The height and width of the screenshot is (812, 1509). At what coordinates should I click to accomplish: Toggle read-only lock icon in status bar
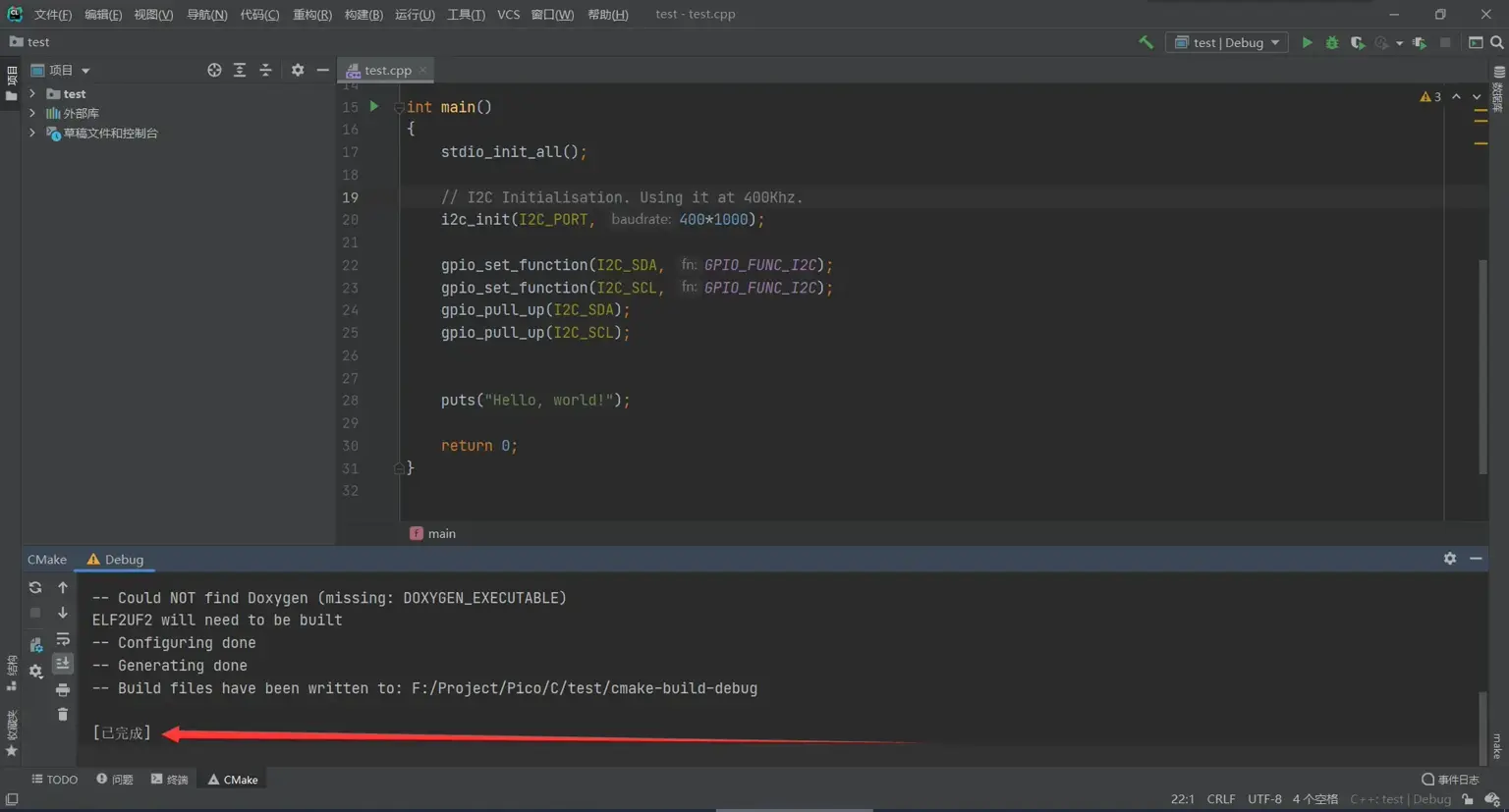click(1468, 799)
